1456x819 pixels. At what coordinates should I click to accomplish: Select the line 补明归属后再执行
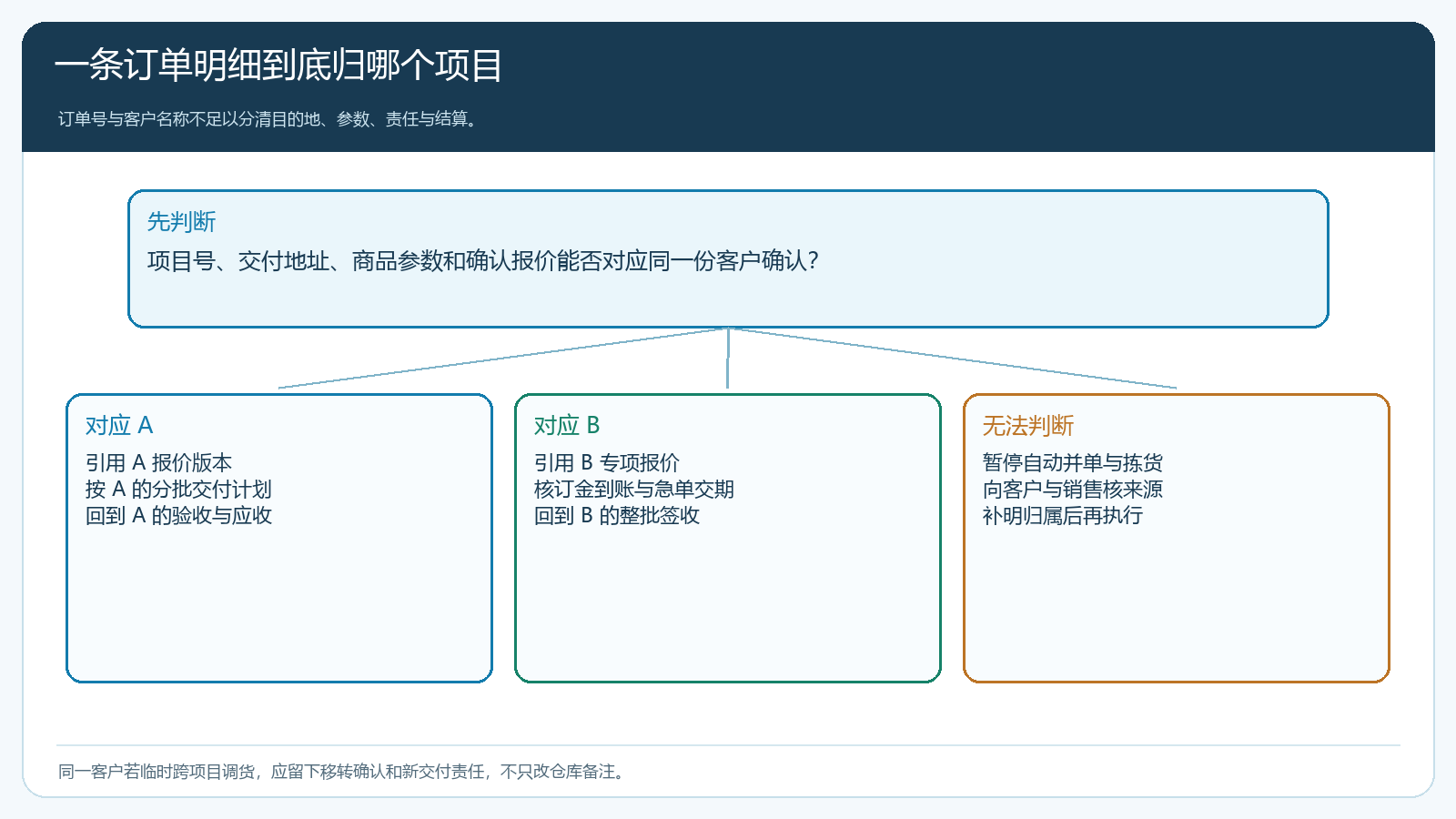[x=1063, y=515]
